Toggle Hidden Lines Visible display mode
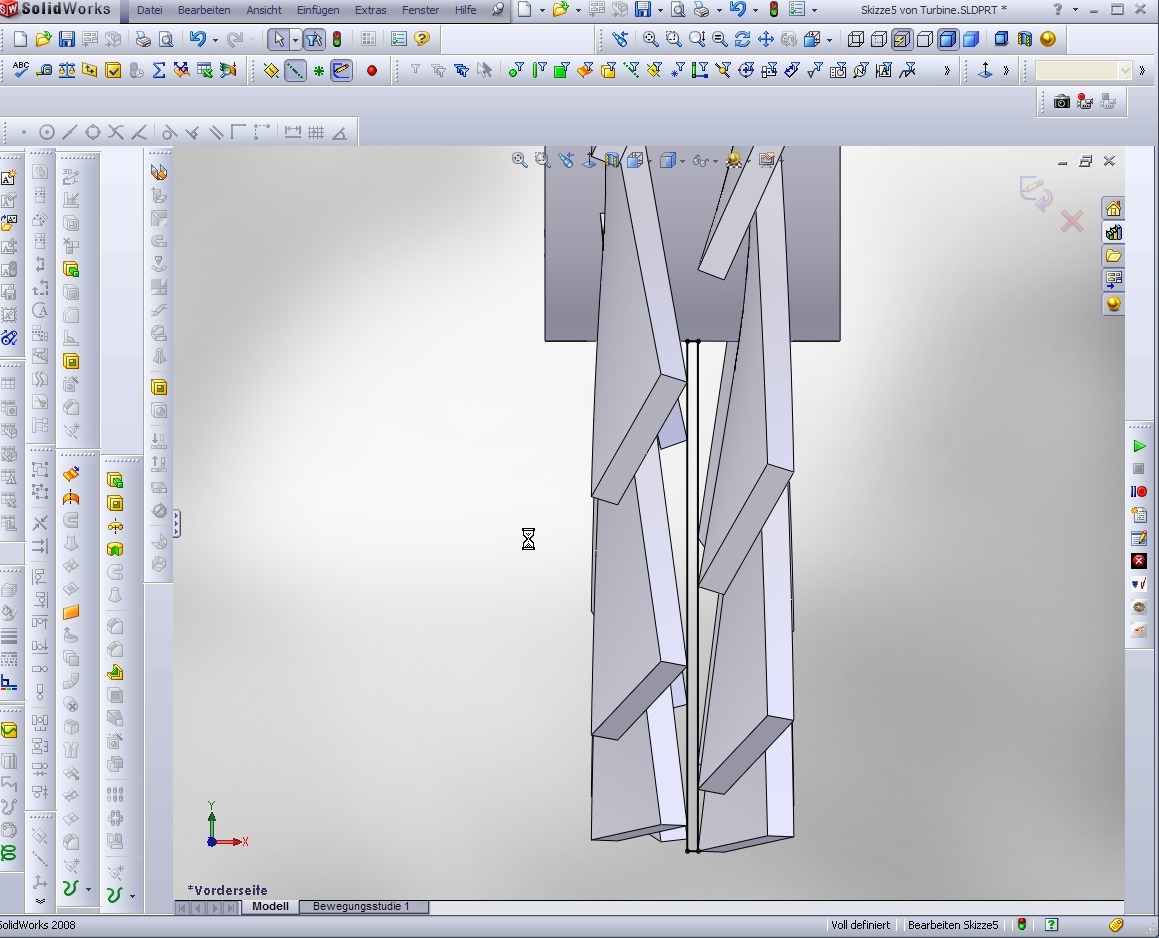Viewport: 1159px width, 938px height. (x=879, y=40)
